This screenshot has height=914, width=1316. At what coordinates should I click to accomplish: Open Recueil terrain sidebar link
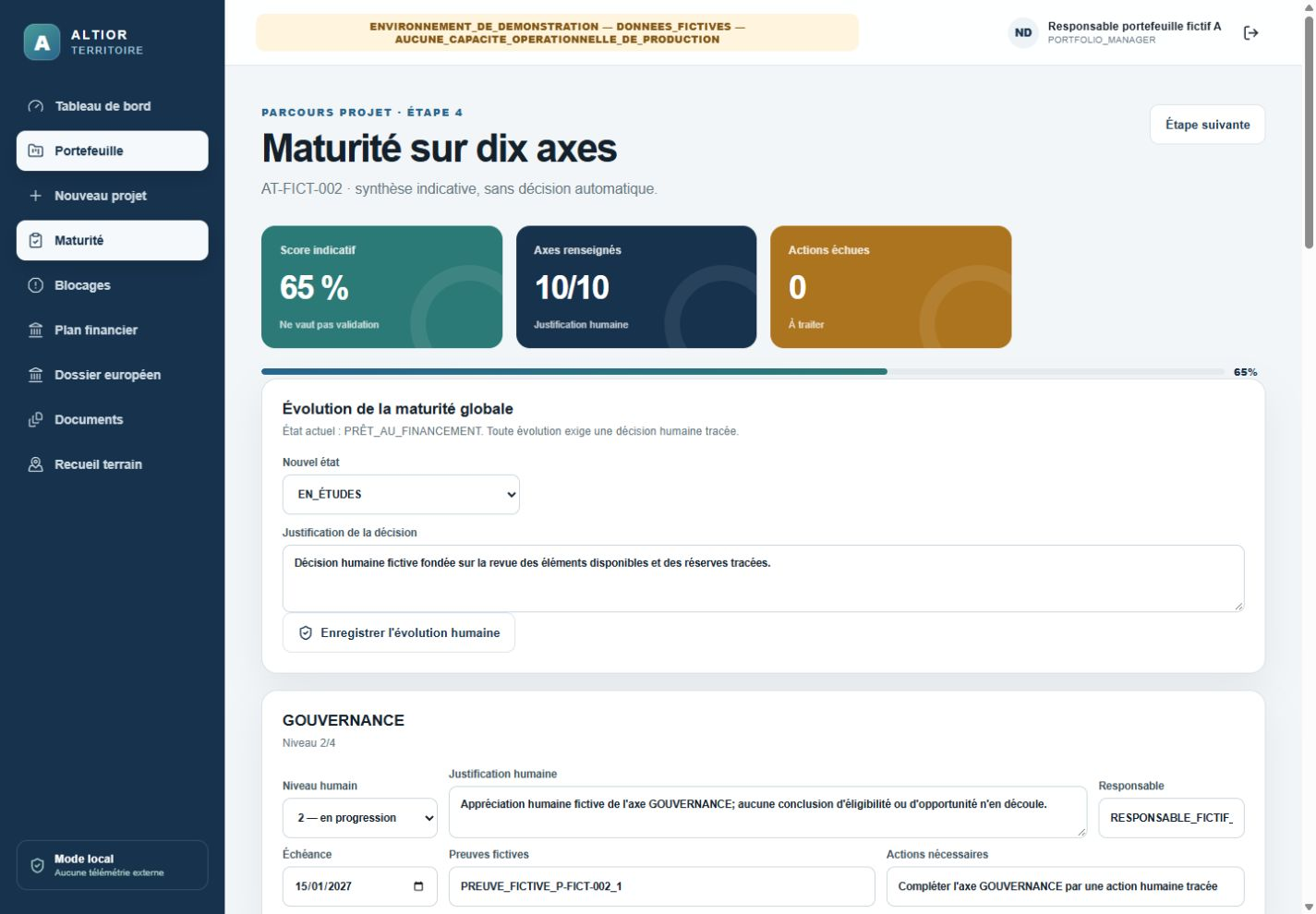[x=113, y=464]
